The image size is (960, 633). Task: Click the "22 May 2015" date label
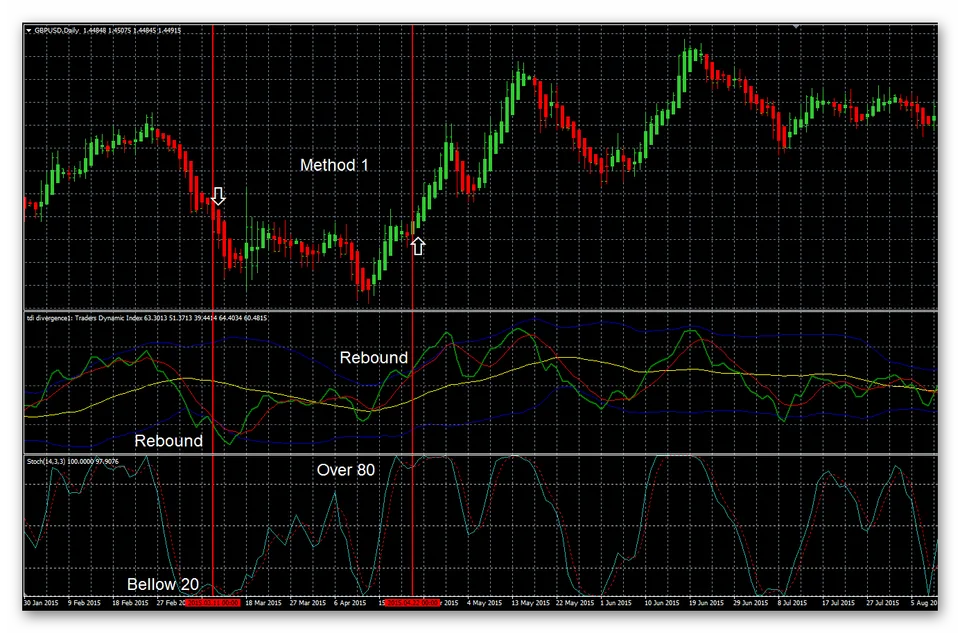[575, 603]
